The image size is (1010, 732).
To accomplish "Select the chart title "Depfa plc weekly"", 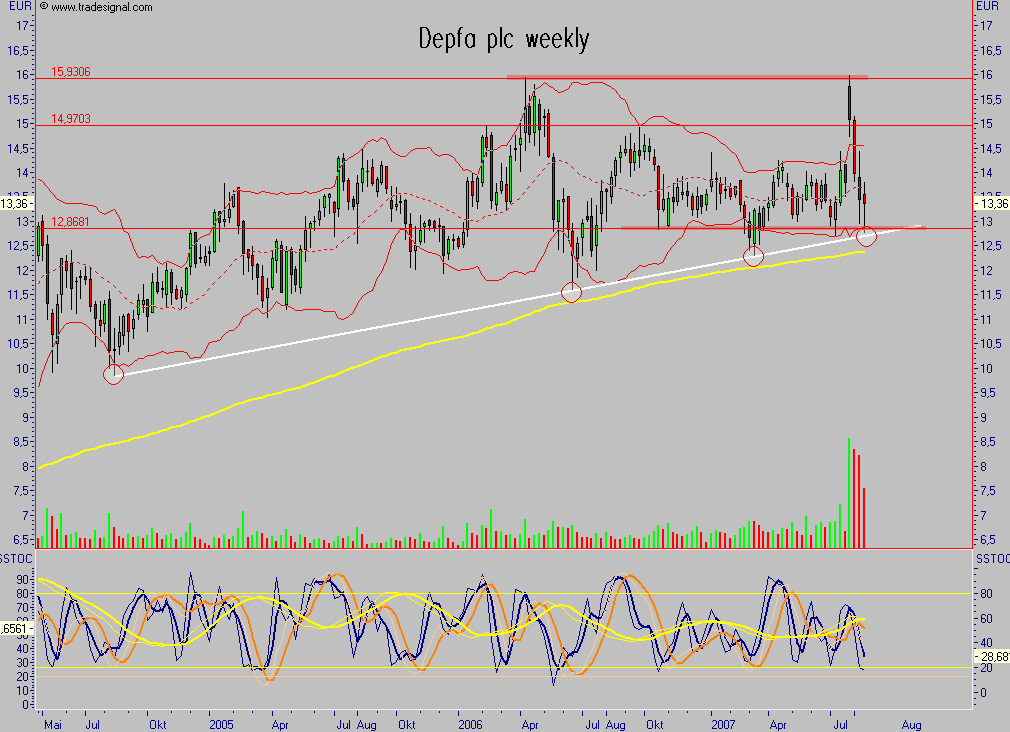I will (504, 39).
